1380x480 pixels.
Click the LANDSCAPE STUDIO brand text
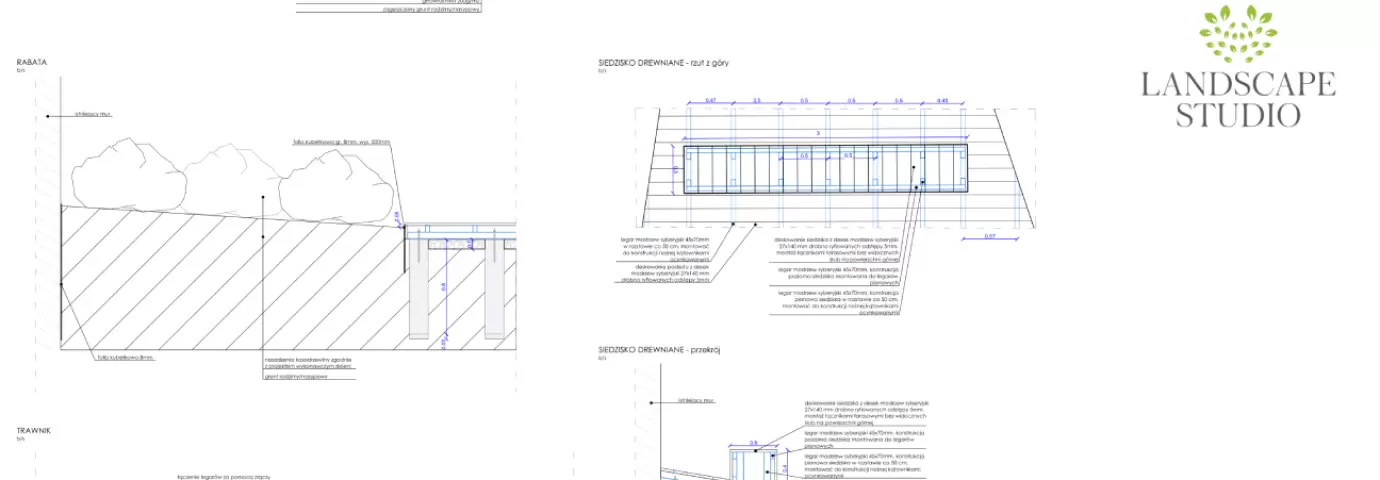[x=1238, y=99]
